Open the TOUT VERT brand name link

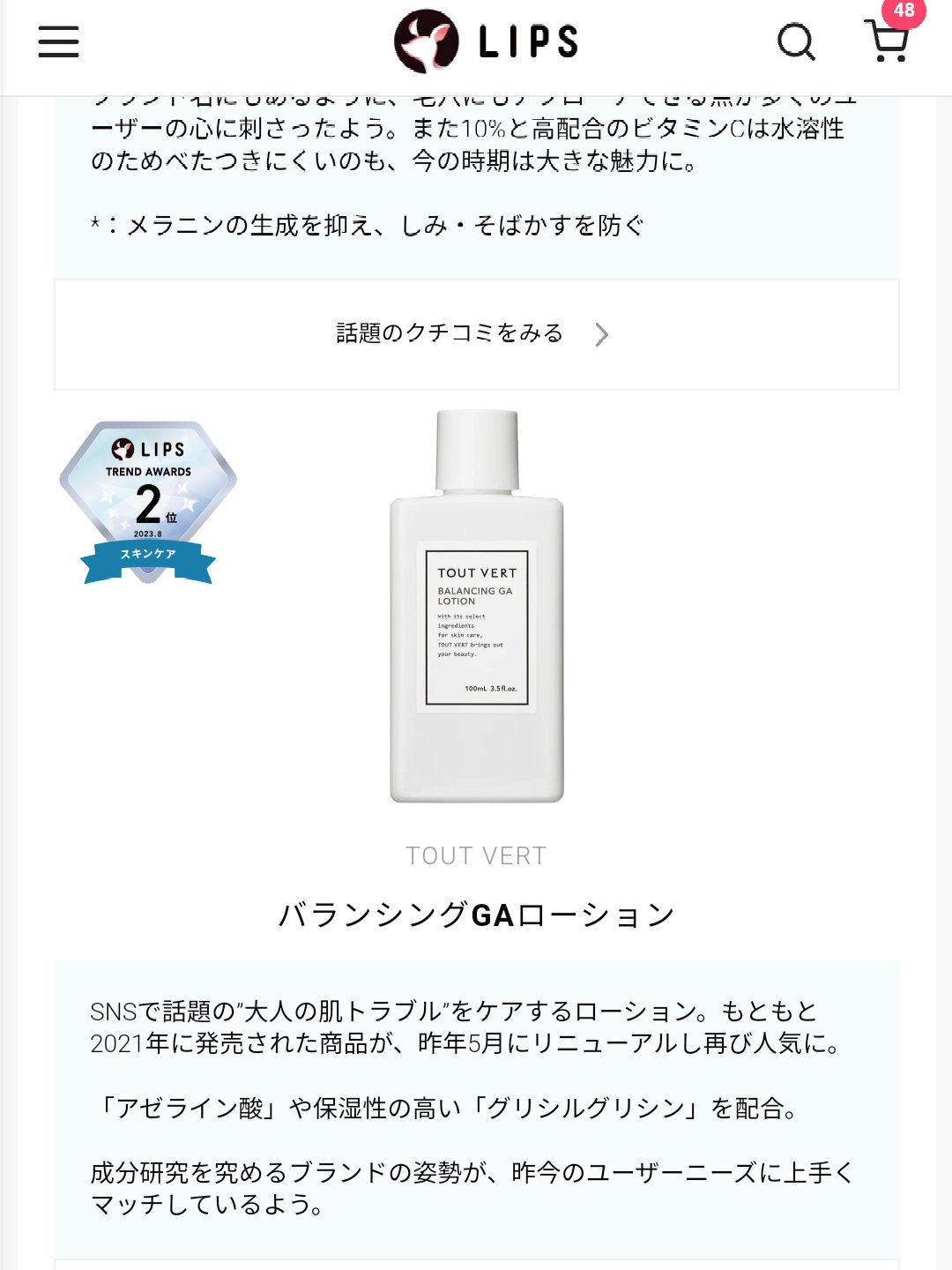[x=477, y=855]
